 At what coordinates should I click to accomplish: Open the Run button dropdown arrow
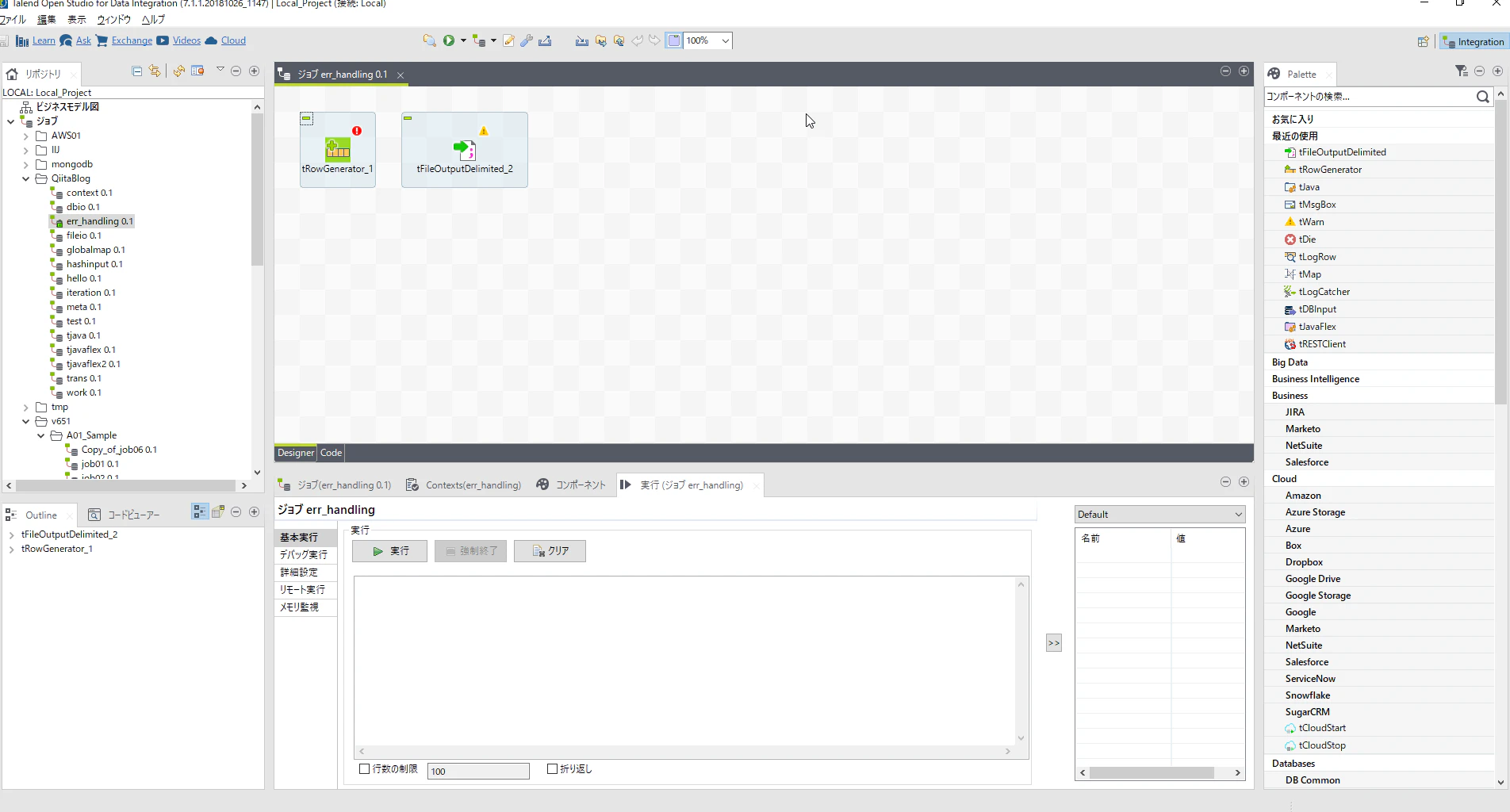point(463,40)
